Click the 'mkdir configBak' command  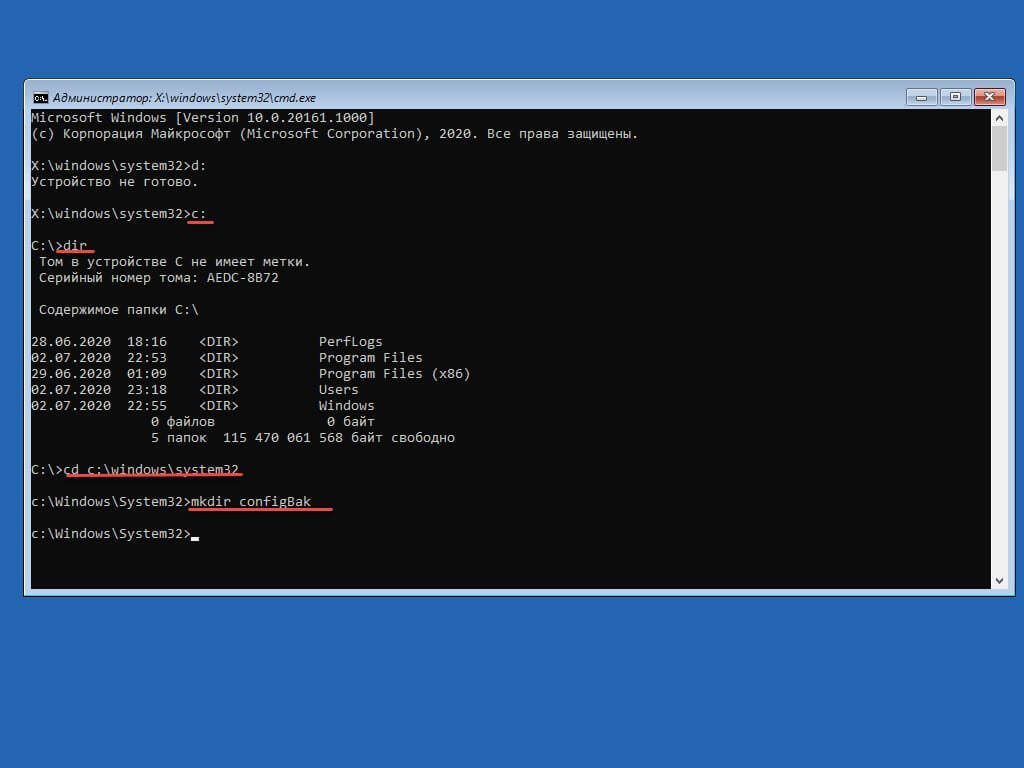251,502
